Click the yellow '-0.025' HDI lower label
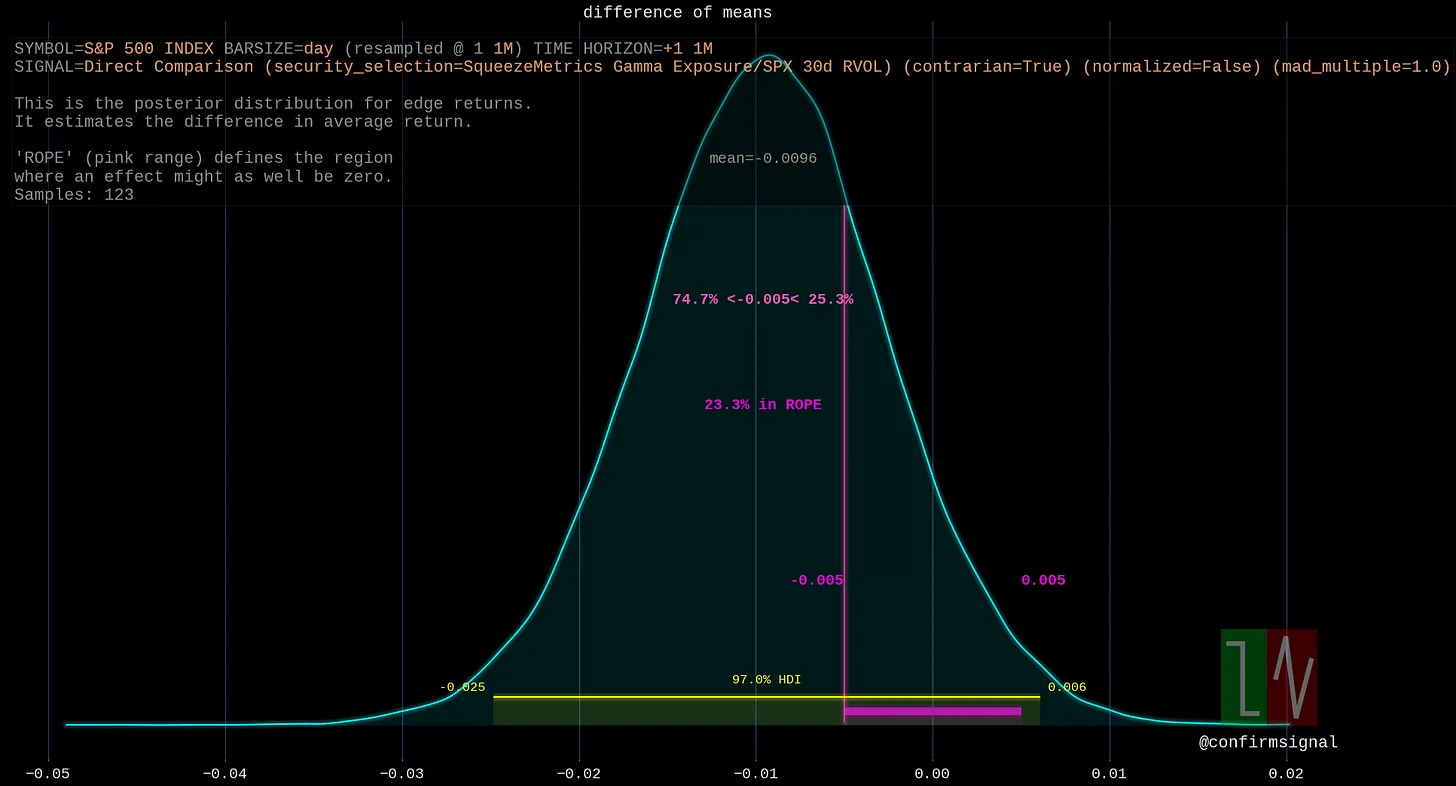This screenshot has height=786, width=1456. [462, 687]
